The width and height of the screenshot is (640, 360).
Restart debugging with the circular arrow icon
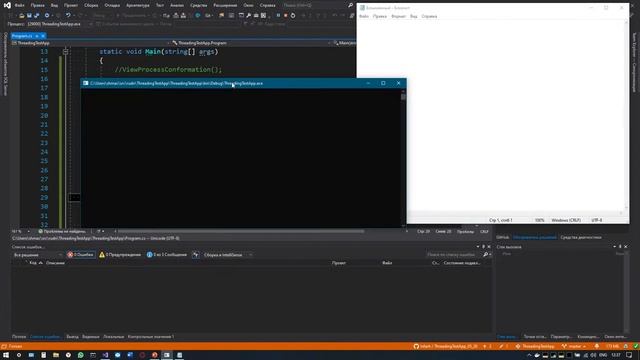pos(293,16)
